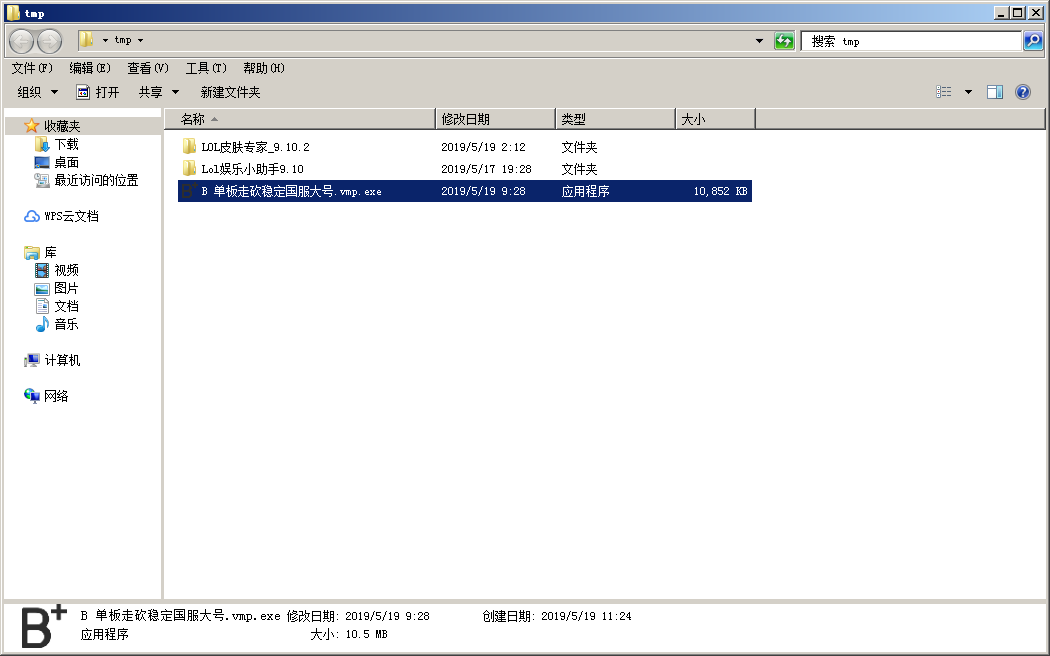Refresh the tmp folder view
Viewport: 1050px width, 656px height.
784,41
